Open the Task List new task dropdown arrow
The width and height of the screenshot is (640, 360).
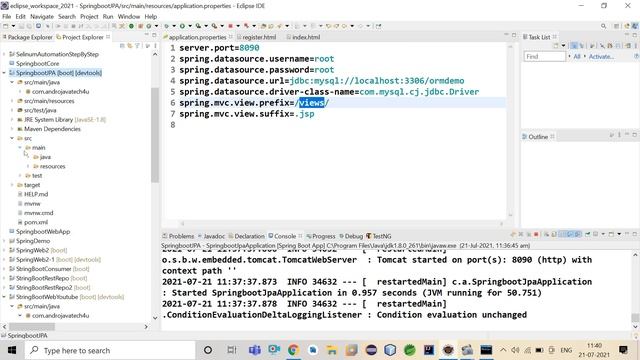coord(563,45)
